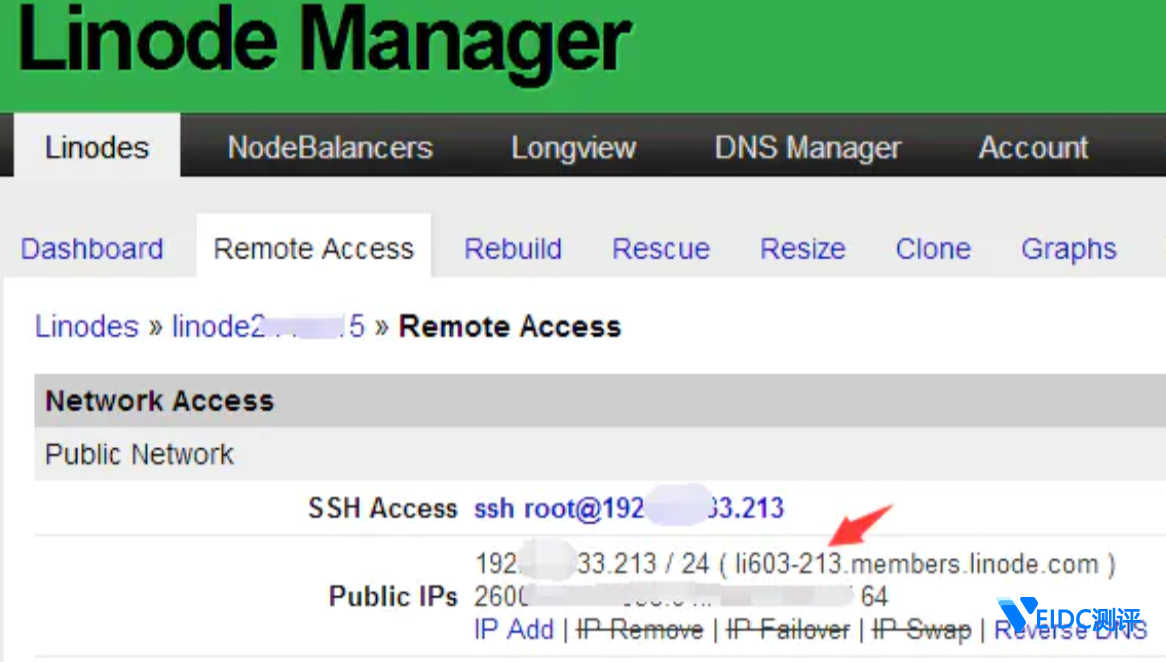Go to the Longview tab
Viewport: 1166px width, 662px height.
[573, 148]
